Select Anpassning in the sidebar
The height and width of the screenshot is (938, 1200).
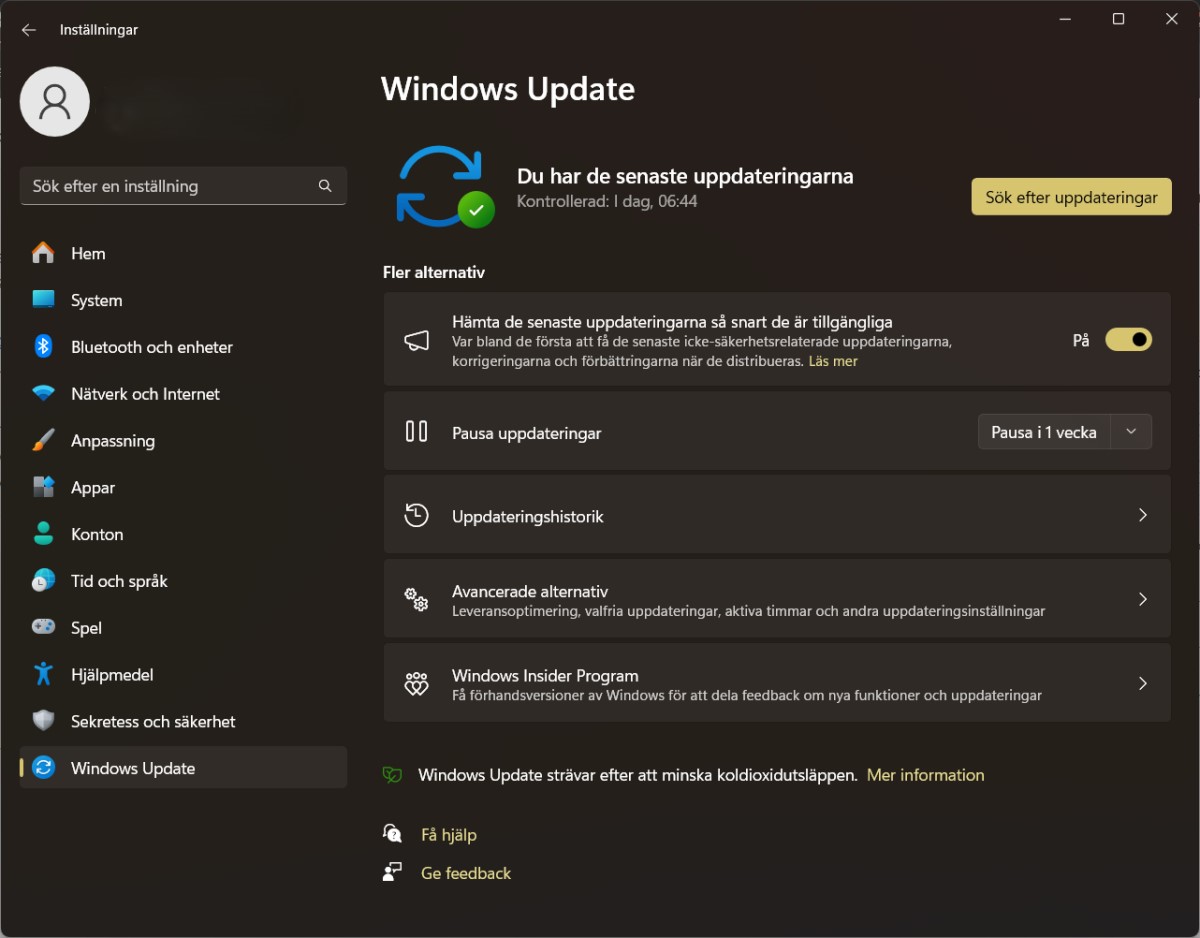click(183, 441)
